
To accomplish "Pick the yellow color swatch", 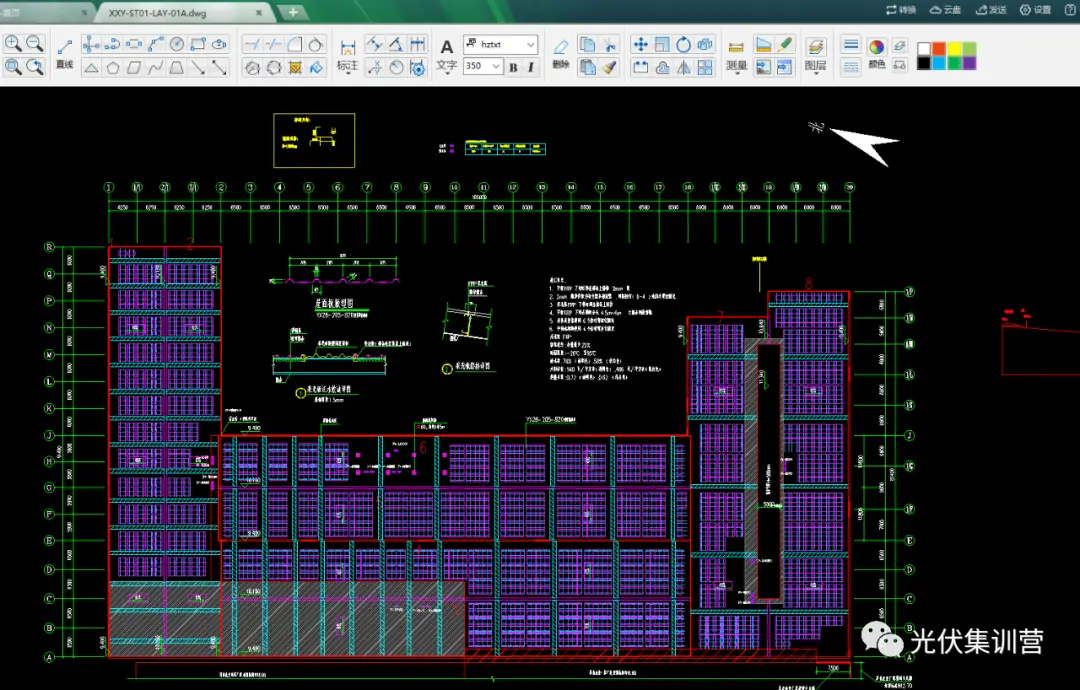I will tap(955, 48).
